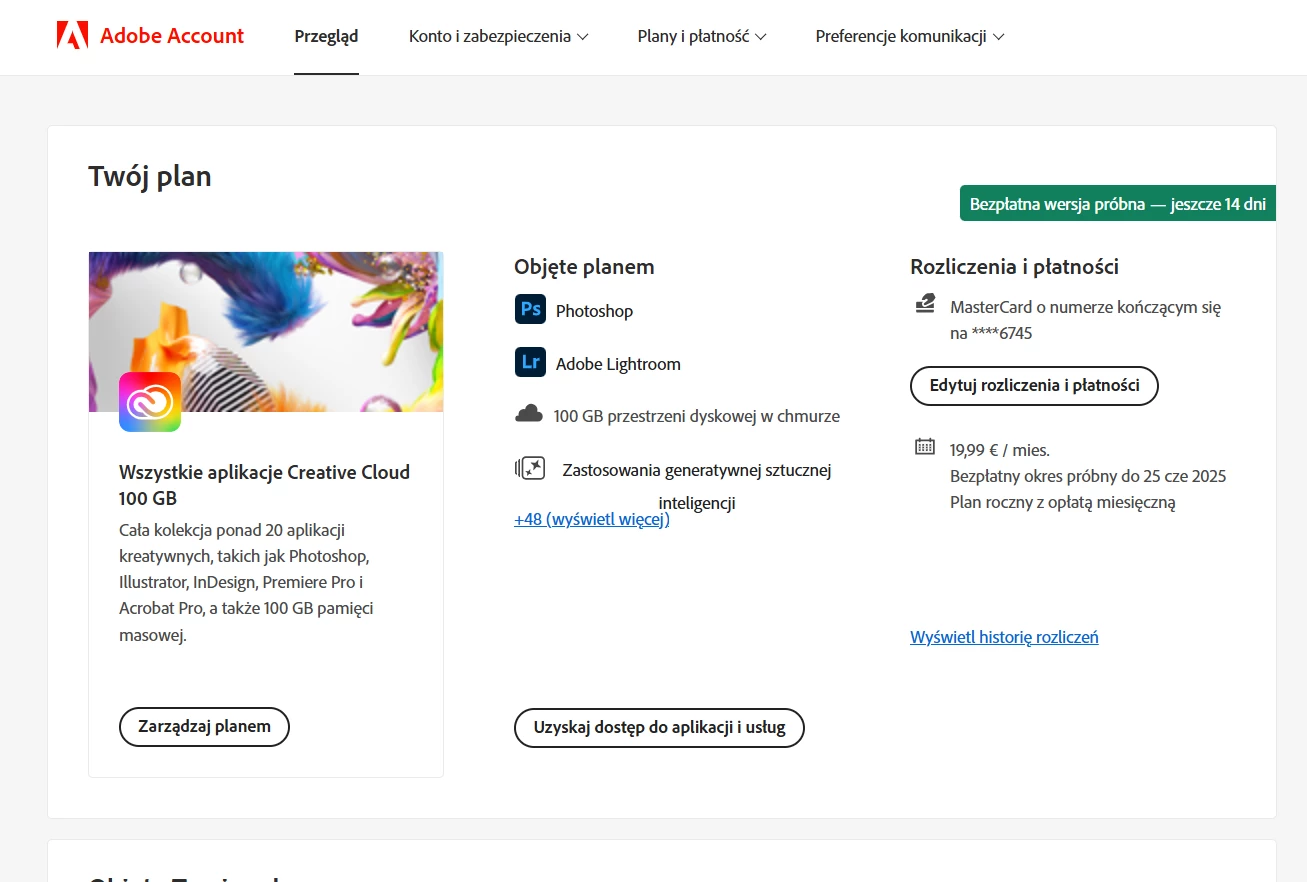The height and width of the screenshot is (882, 1307).
Task: Open the Przegląd tab
Action: click(x=326, y=36)
